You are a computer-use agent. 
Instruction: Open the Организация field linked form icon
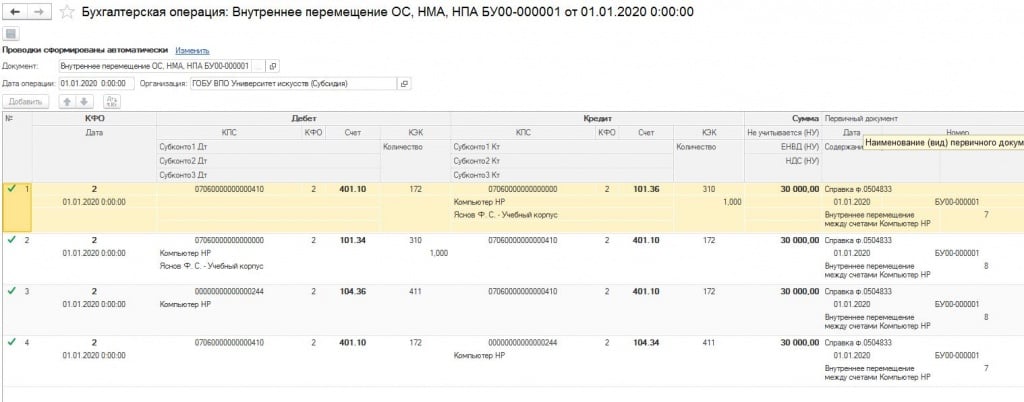tap(405, 84)
